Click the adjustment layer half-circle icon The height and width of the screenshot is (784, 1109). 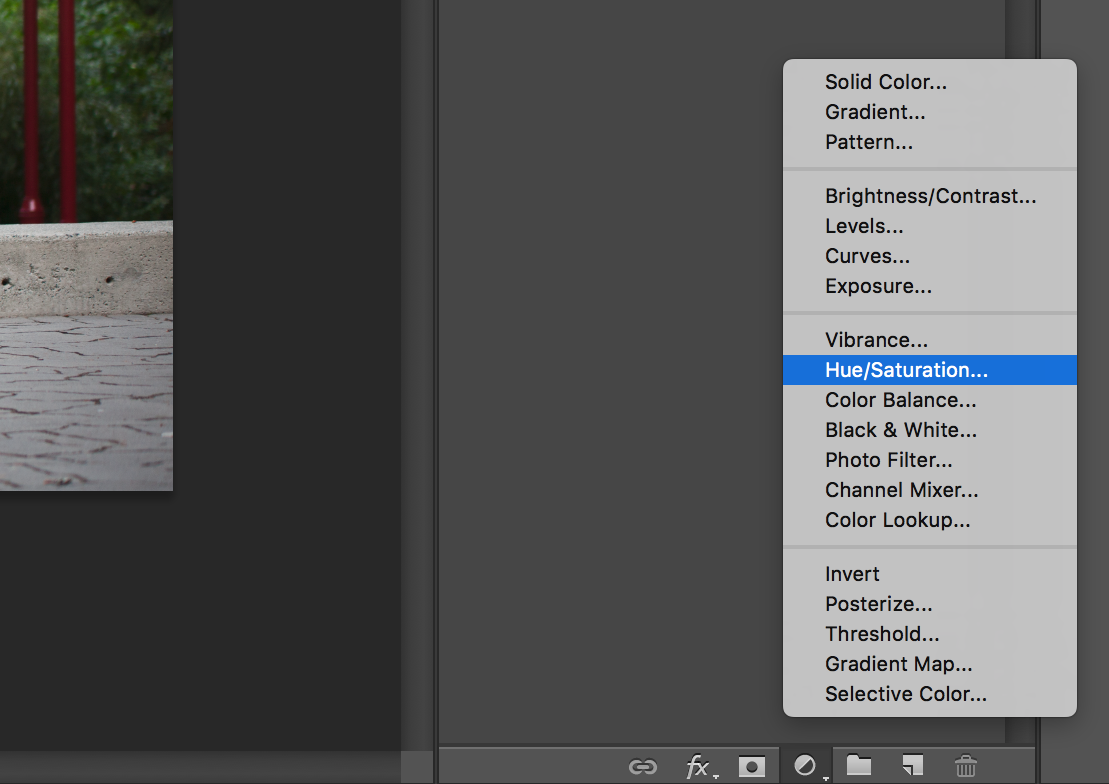805,765
